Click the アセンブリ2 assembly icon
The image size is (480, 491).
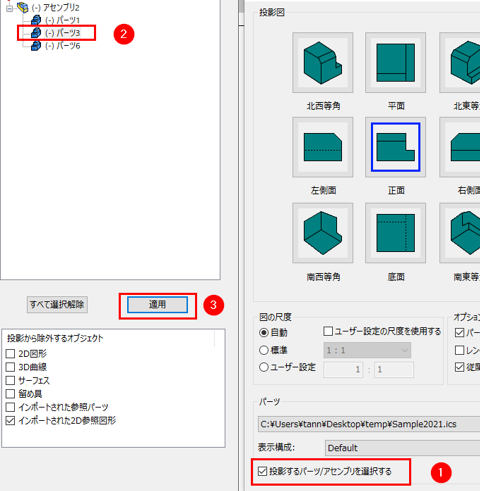[x=22, y=7]
